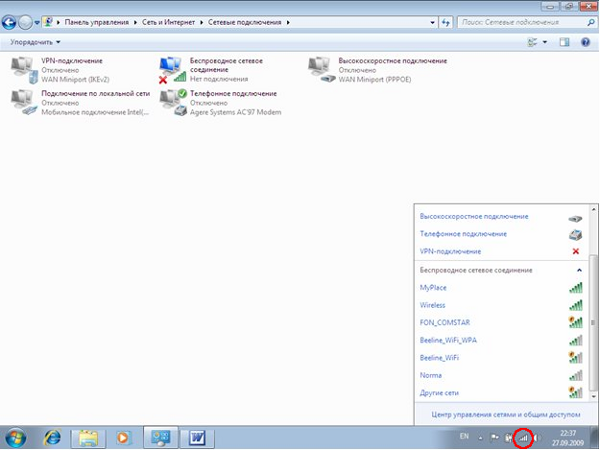Screen dimensions: 600x450
Task: Launch Windows Media Player from taskbar
Action: coord(123,437)
